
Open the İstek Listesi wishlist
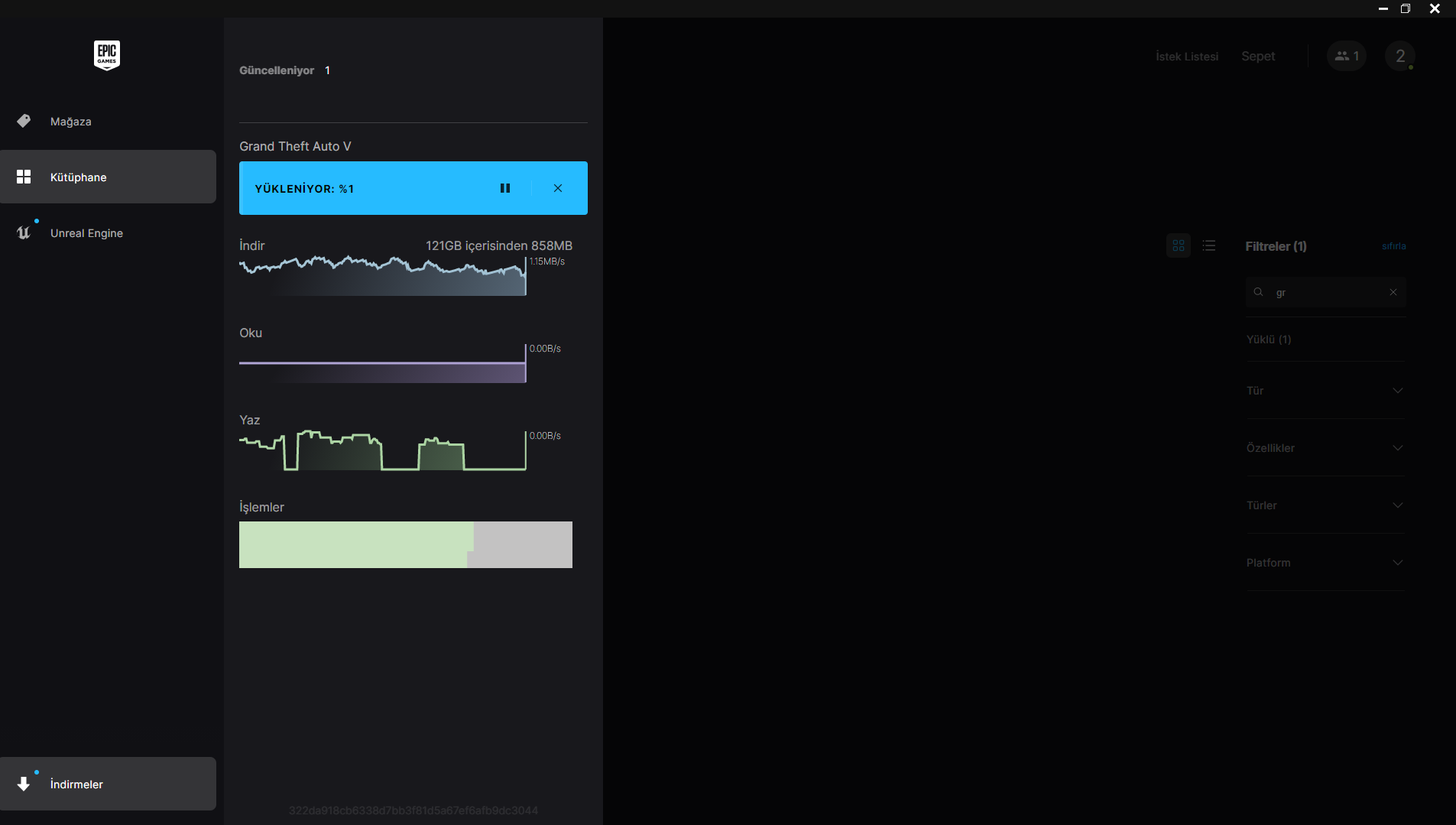(x=1187, y=57)
